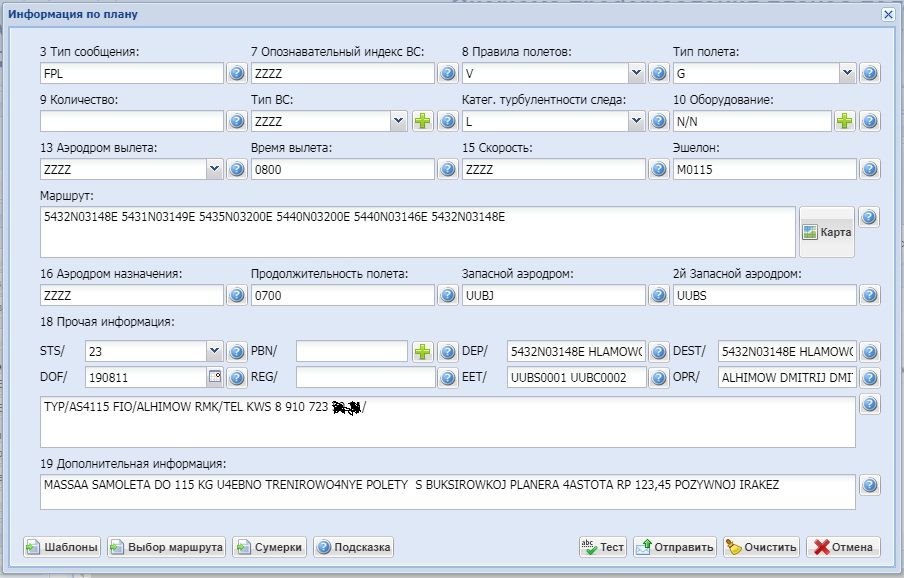Screen dimensions: 904x578
Task: Click the Шаблоны button
Action: coord(62,547)
